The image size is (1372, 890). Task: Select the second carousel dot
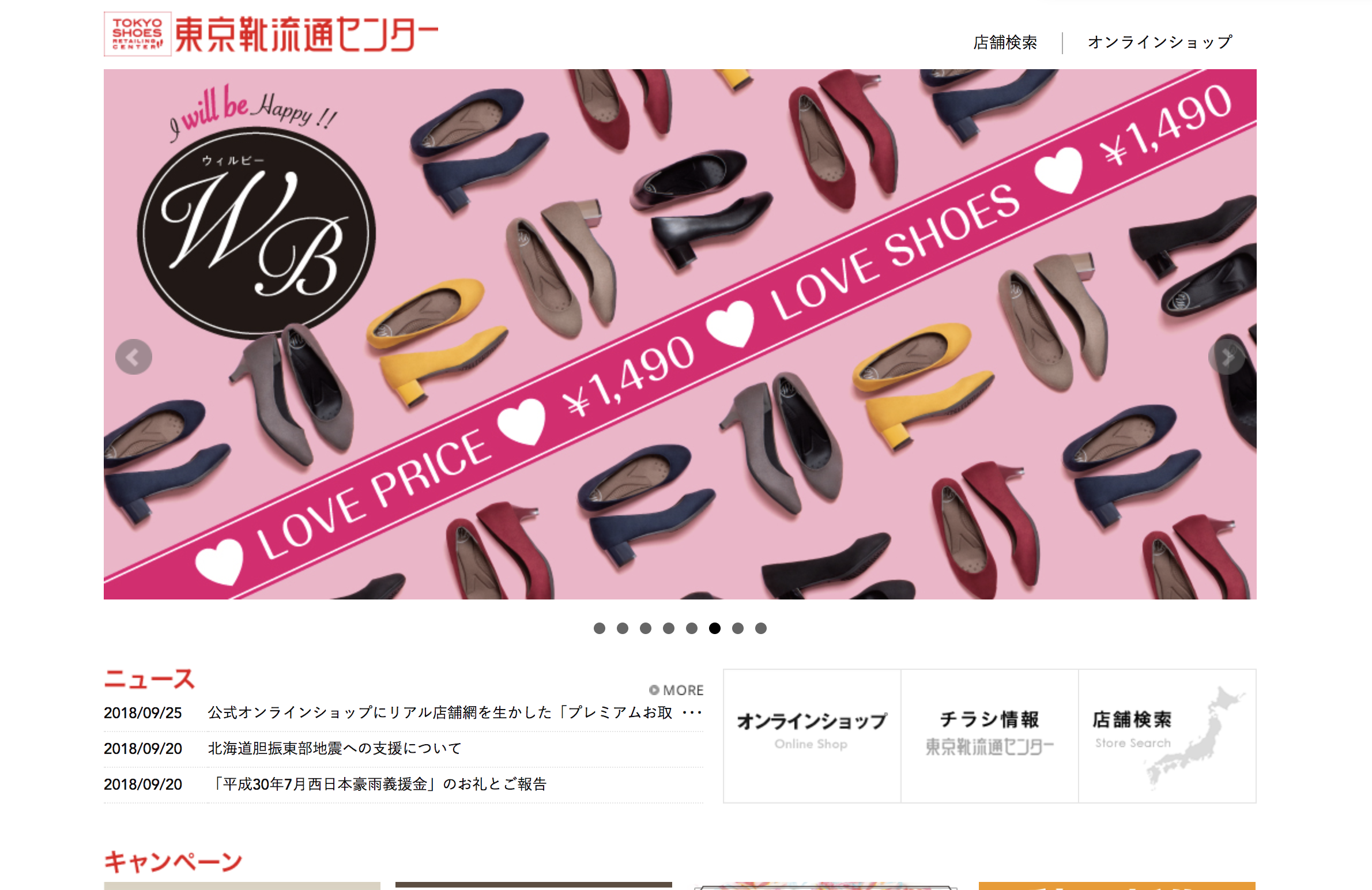[x=623, y=628]
